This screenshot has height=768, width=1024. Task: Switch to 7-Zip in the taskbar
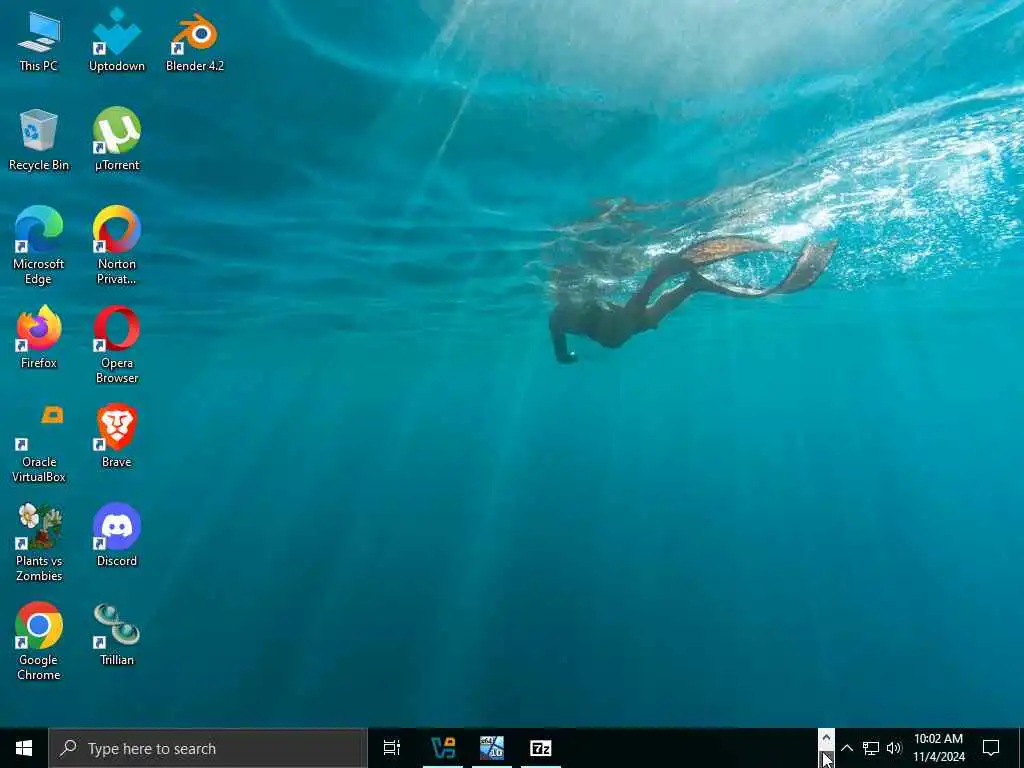click(541, 748)
